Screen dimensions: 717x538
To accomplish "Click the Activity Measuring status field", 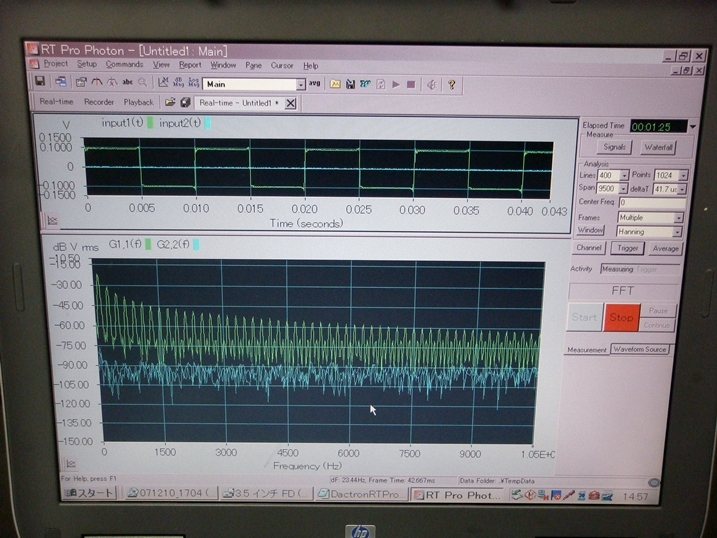I will tap(640, 269).
